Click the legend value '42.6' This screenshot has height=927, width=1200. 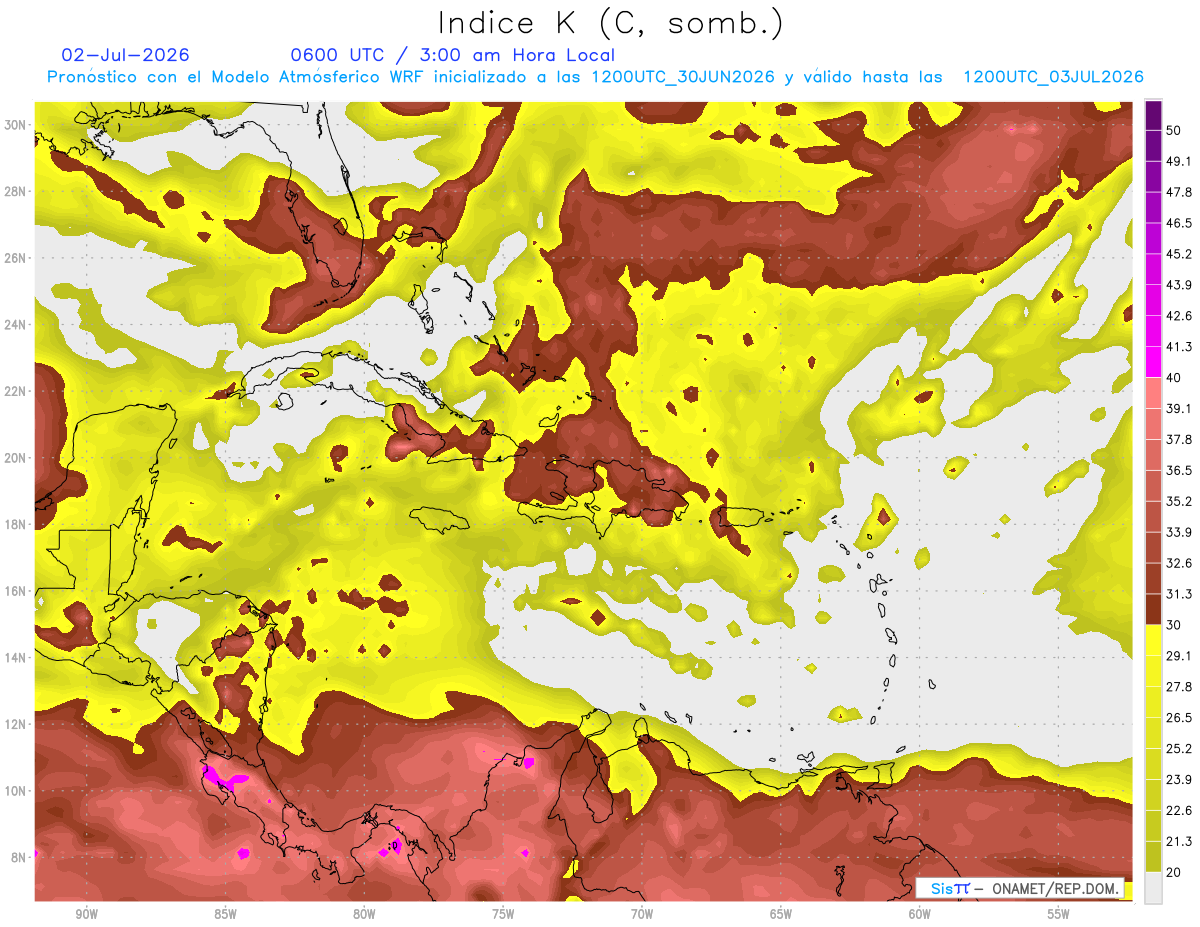tap(1178, 316)
